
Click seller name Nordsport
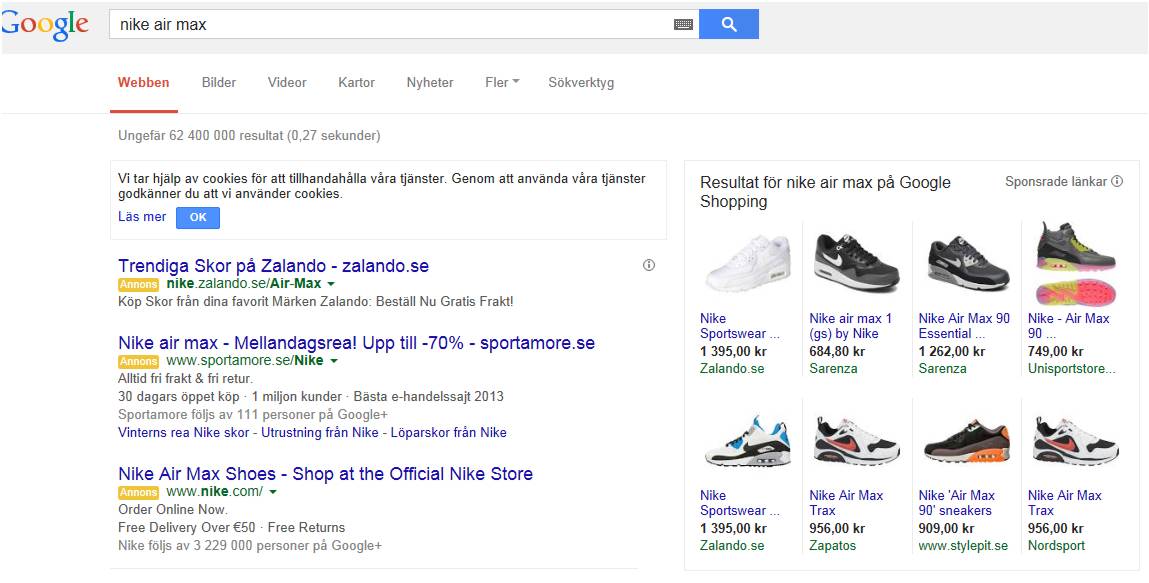[x=1056, y=546]
